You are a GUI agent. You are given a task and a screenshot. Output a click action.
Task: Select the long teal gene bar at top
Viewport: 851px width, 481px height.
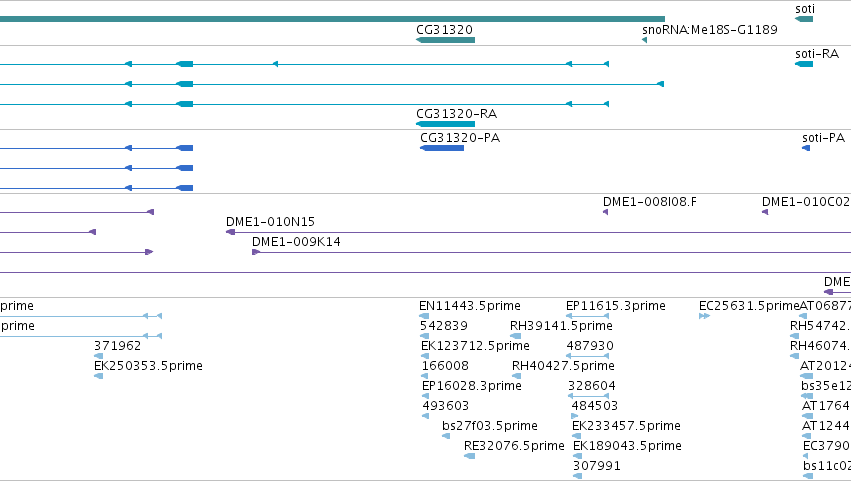tap(332, 20)
